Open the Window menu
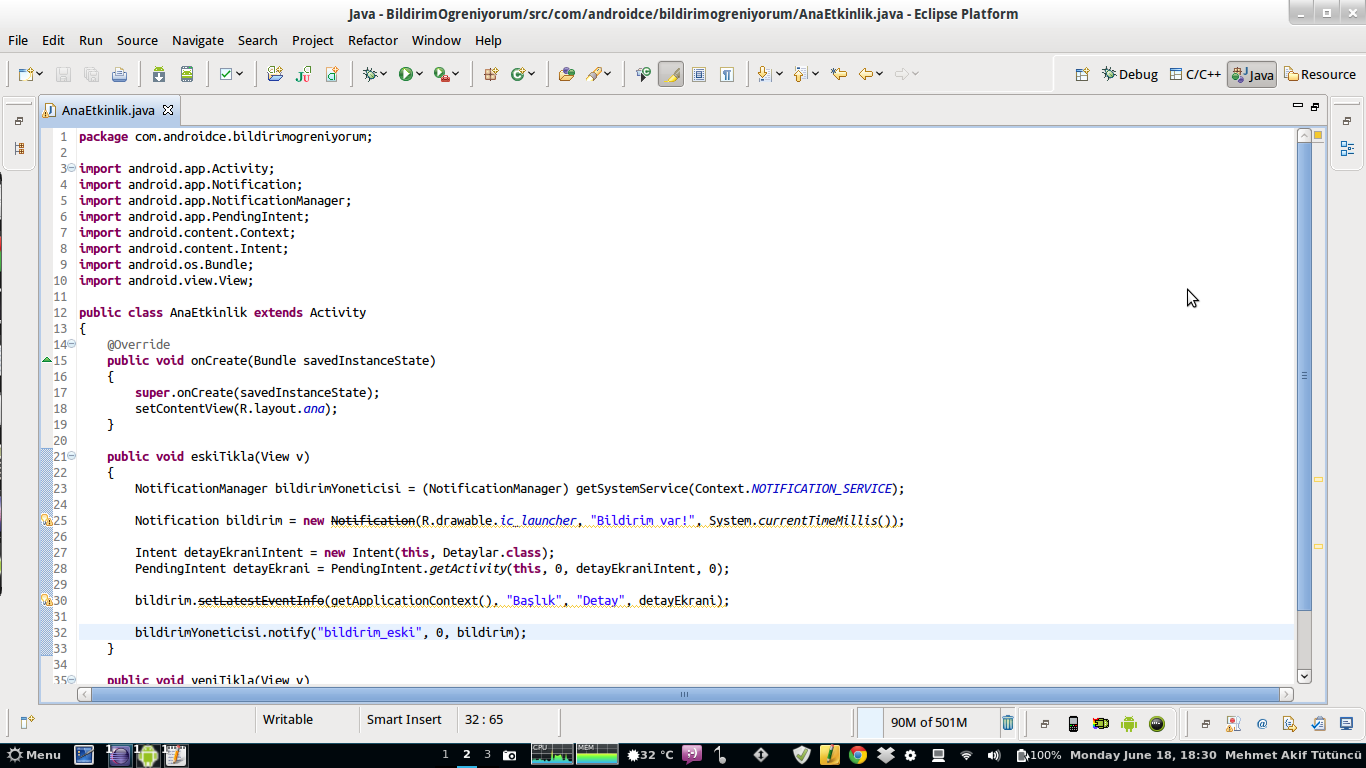 point(436,40)
